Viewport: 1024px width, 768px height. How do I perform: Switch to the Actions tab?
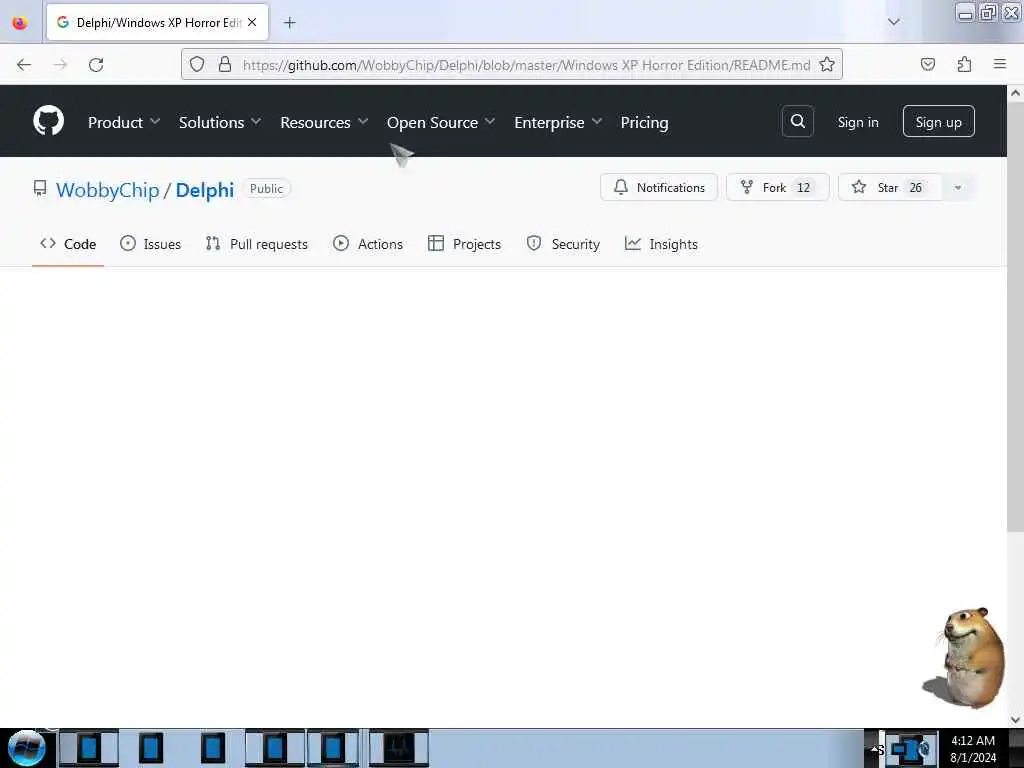click(368, 244)
